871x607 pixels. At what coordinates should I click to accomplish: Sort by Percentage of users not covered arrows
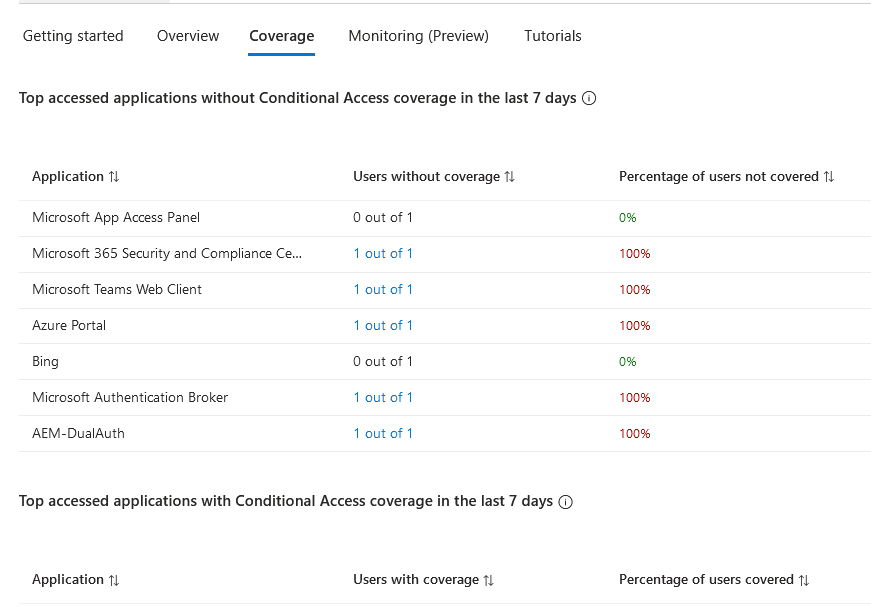click(x=828, y=177)
